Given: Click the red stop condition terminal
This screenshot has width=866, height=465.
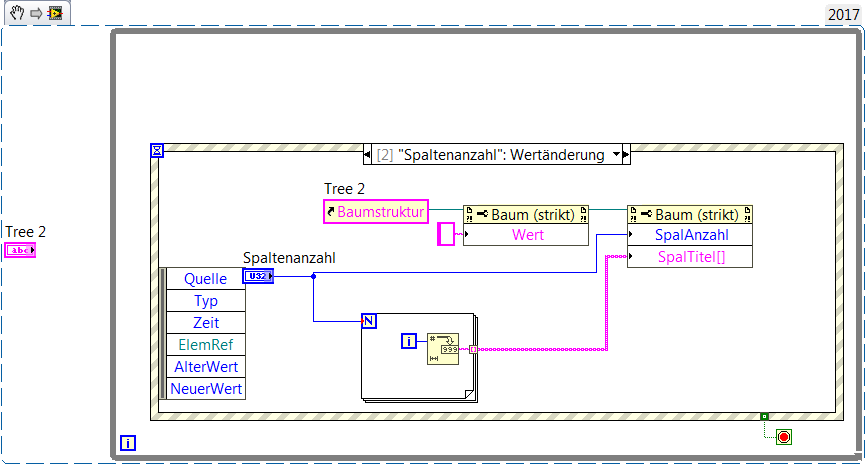Looking at the screenshot, I should coord(784,437).
